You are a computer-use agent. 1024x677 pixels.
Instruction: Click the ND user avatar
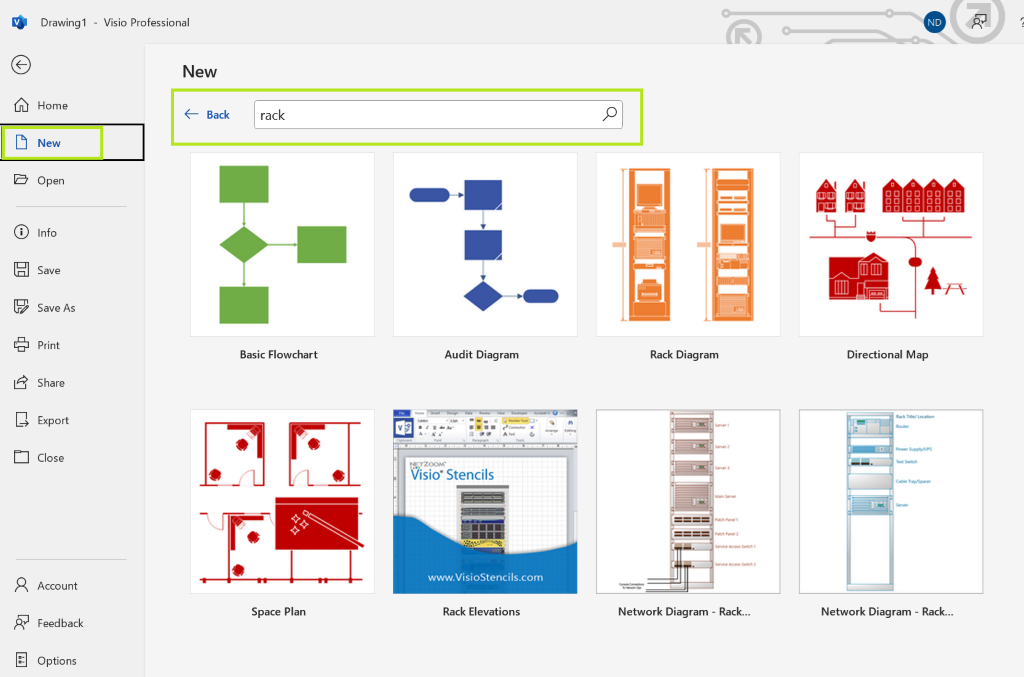(935, 22)
